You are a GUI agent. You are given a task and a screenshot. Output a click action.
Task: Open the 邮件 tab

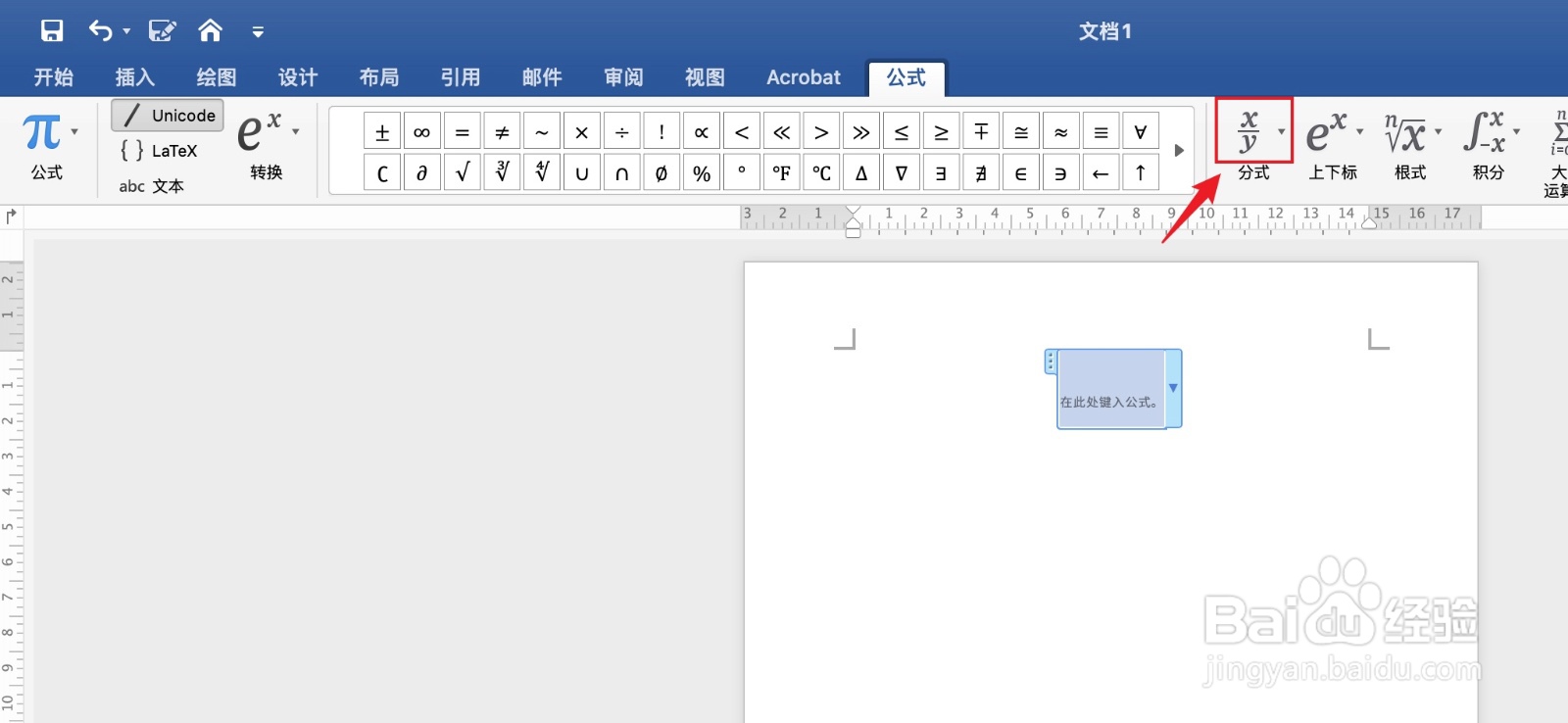click(x=542, y=77)
